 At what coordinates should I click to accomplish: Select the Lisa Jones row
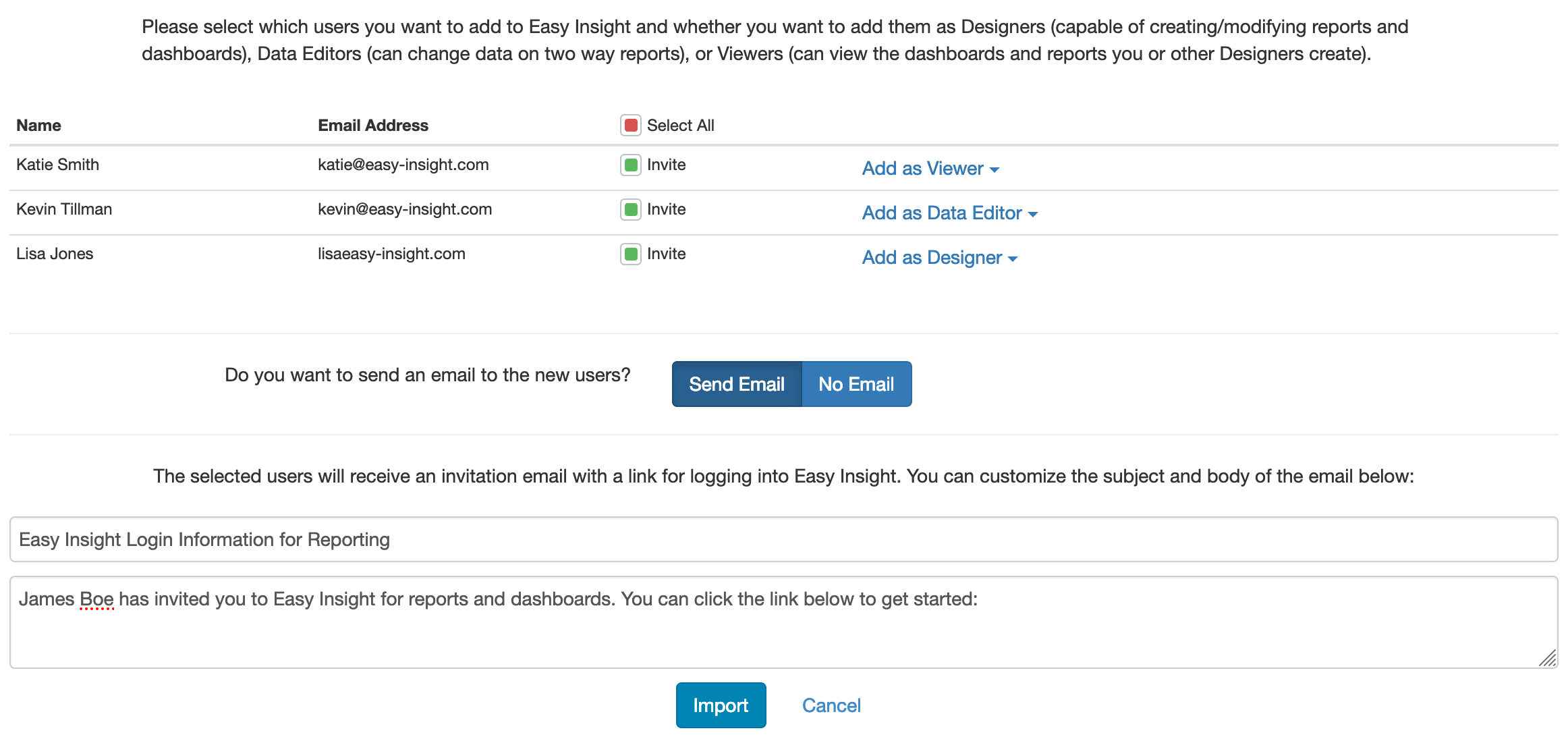click(55, 254)
